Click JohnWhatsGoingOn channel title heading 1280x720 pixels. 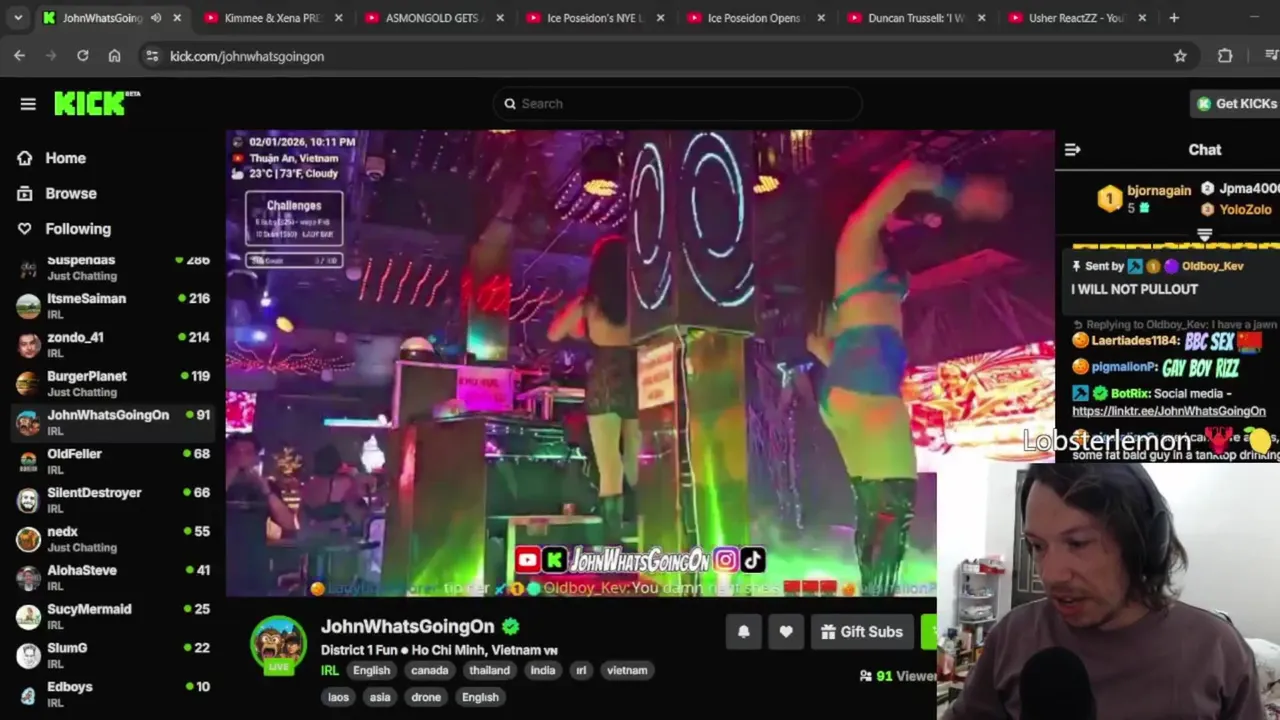pyautogui.click(x=407, y=626)
